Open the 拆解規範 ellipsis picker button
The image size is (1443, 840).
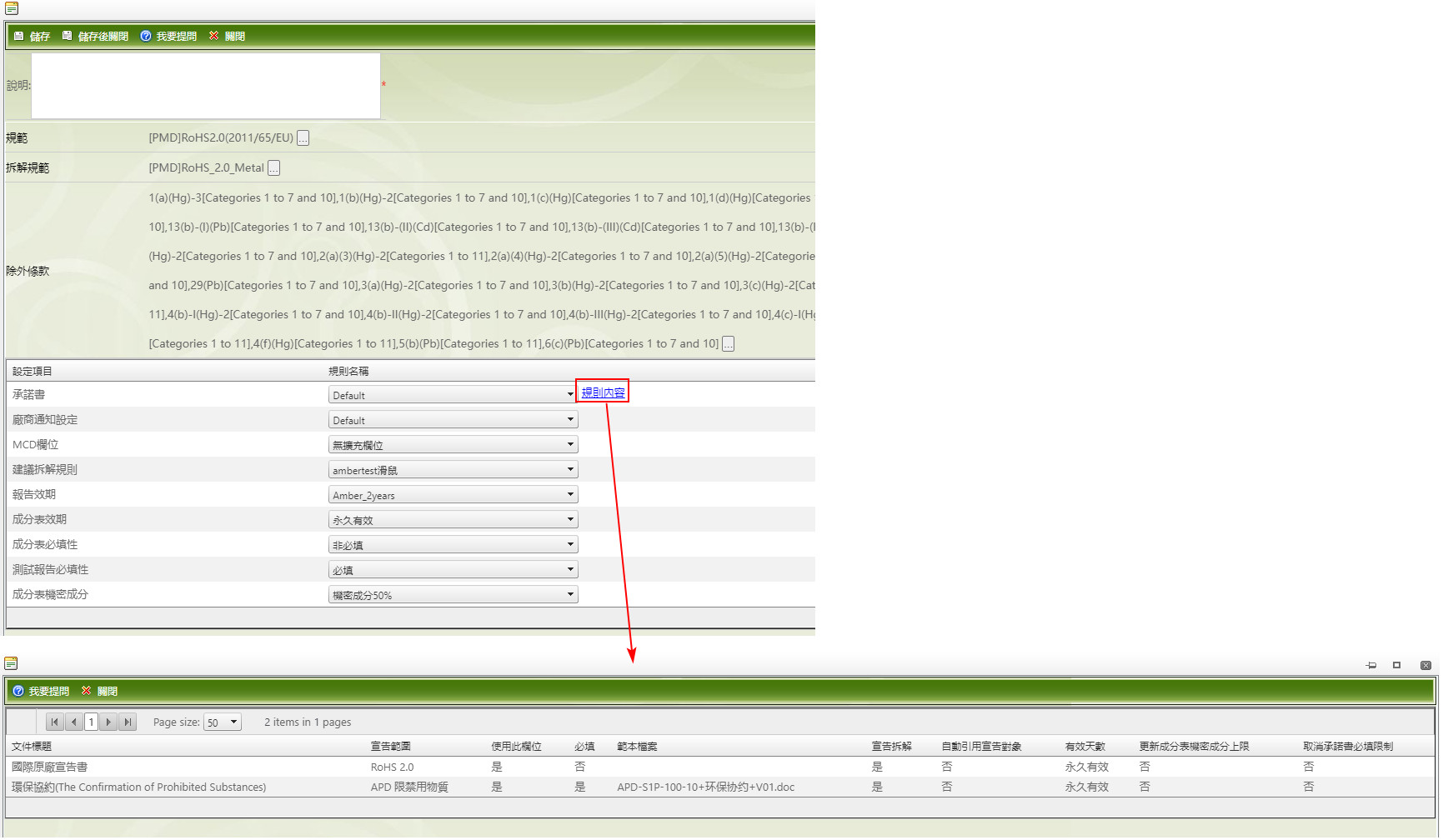[273, 167]
